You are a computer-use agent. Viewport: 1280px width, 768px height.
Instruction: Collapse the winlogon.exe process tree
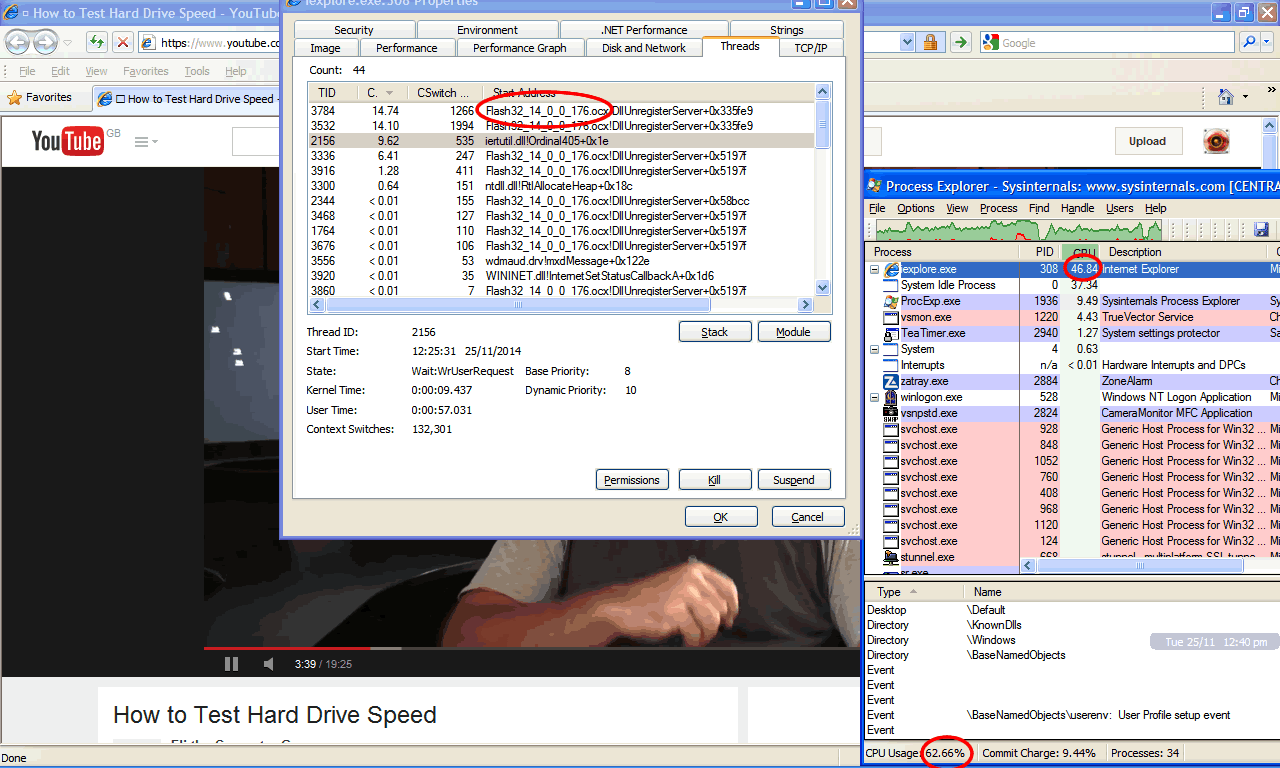point(875,397)
